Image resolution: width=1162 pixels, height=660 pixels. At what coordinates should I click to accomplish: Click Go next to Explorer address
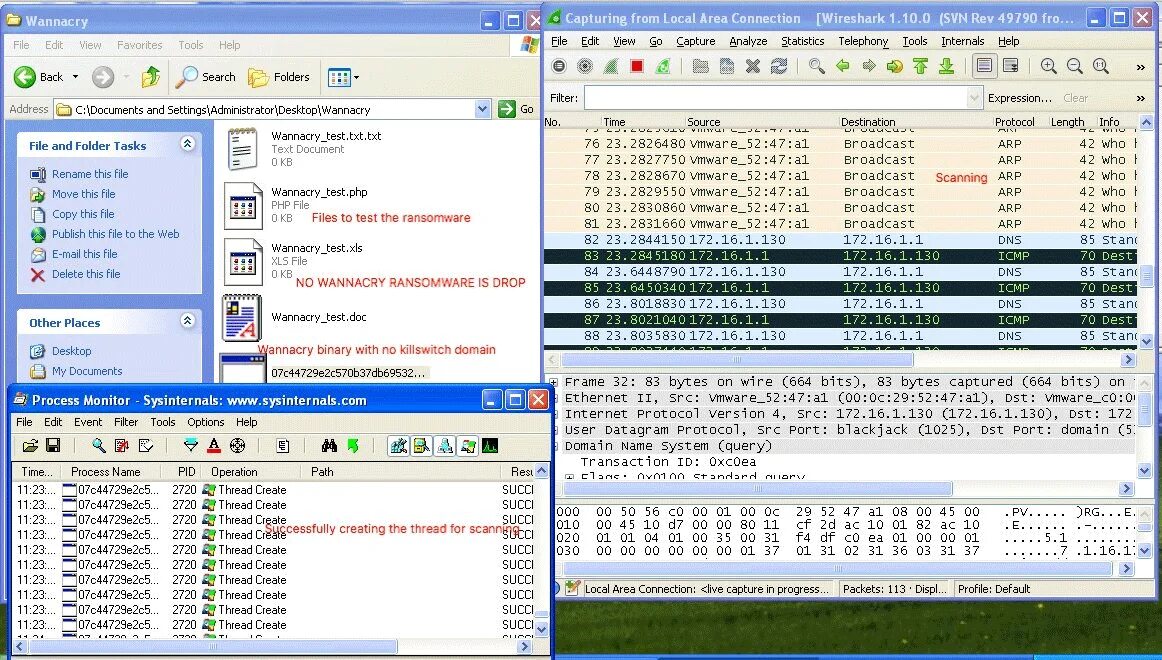click(517, 110)
